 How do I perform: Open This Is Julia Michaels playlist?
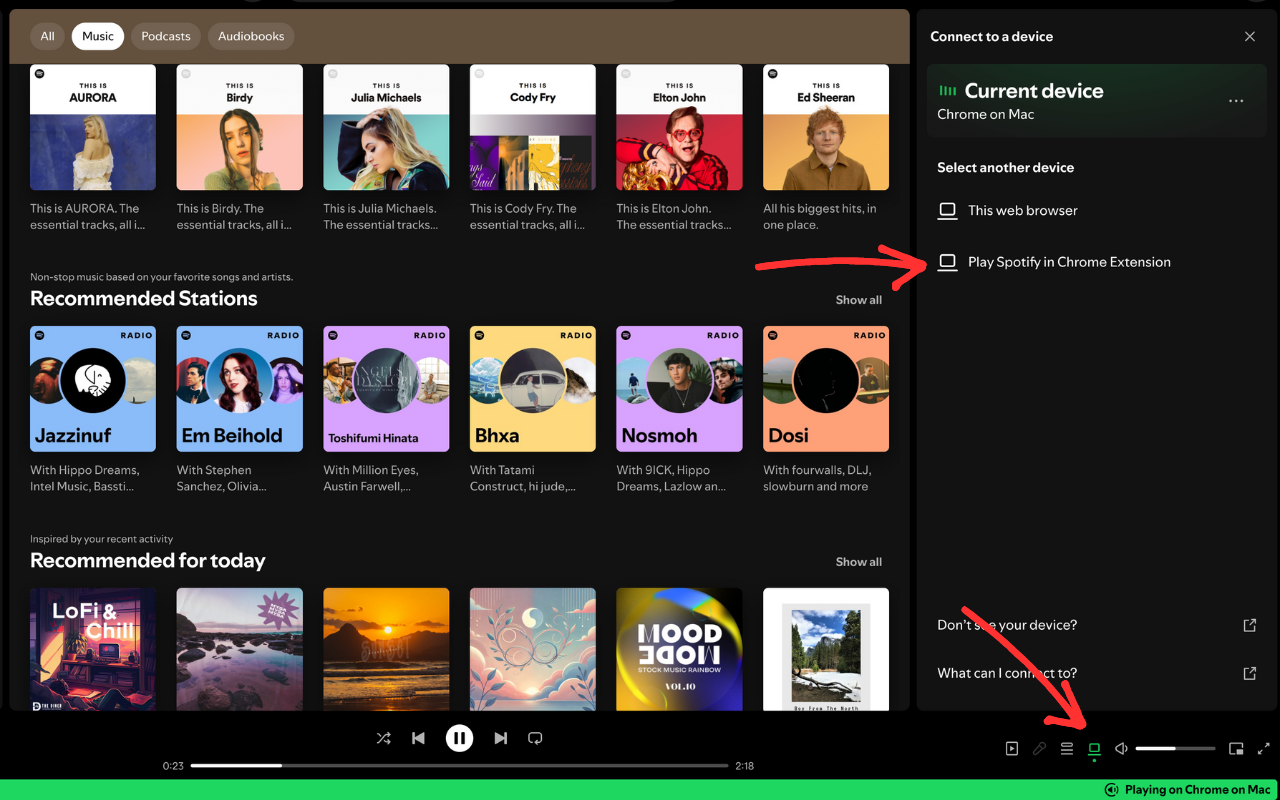[x=386, y=127]
